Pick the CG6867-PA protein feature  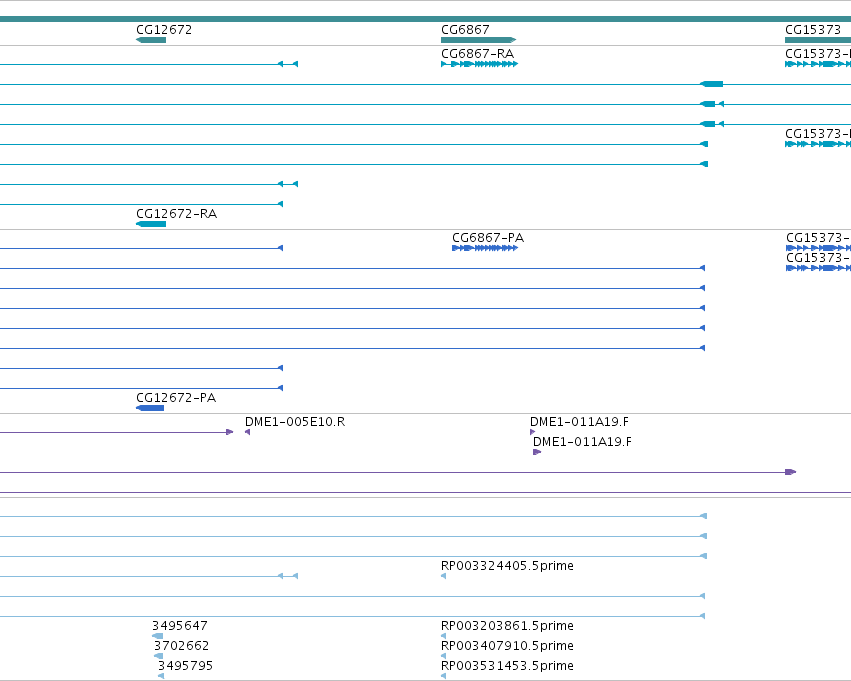coord(485,248)
